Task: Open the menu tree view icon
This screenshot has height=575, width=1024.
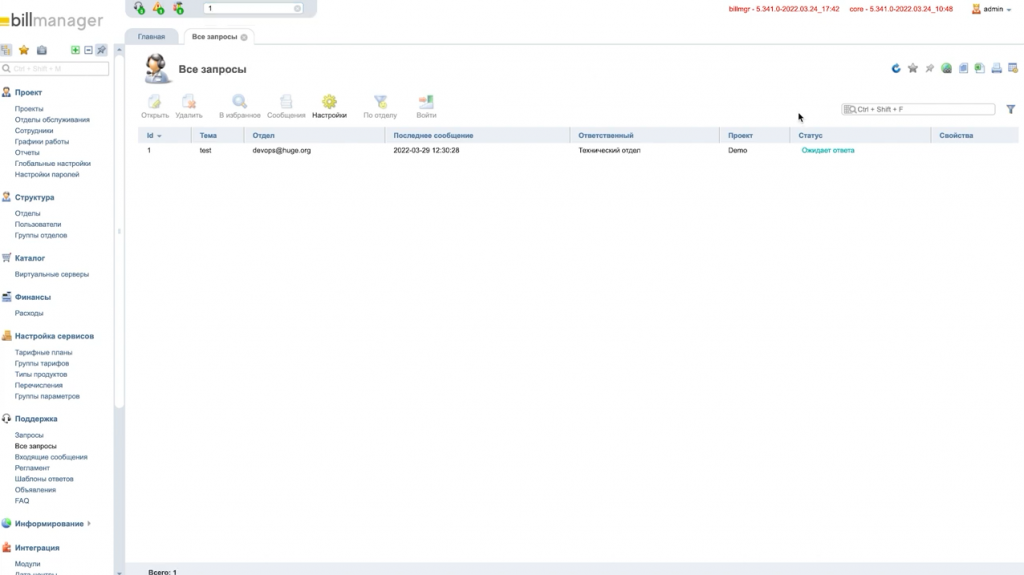Action: (x=7, y=50)
